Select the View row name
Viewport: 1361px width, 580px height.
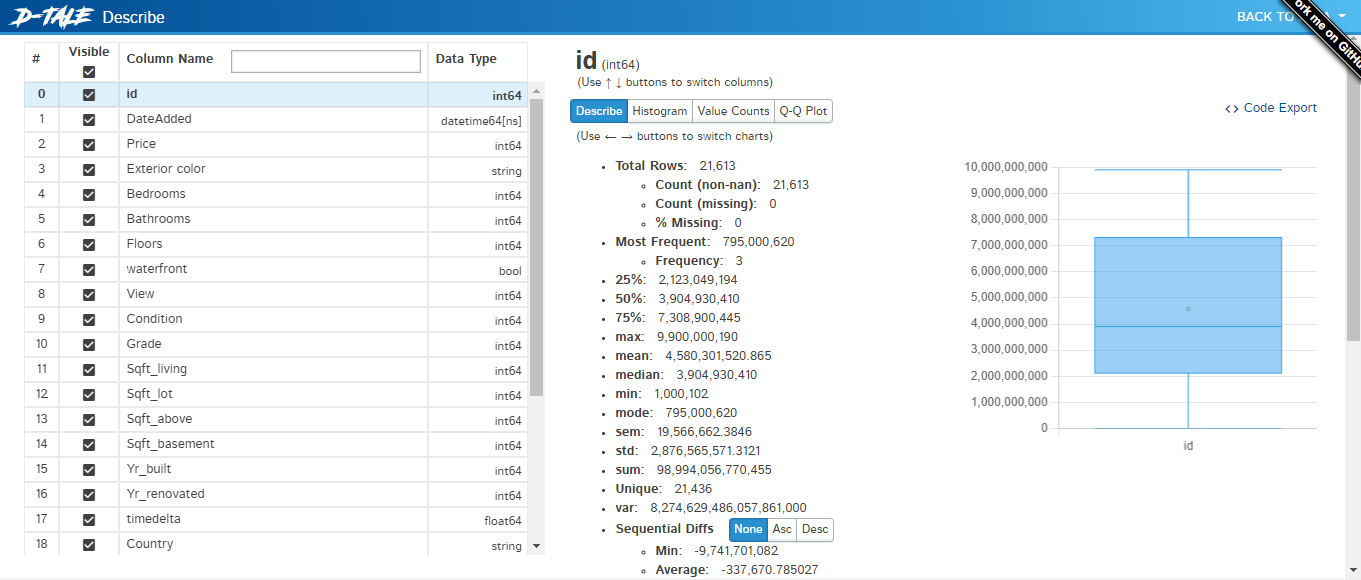coord(141,294)
